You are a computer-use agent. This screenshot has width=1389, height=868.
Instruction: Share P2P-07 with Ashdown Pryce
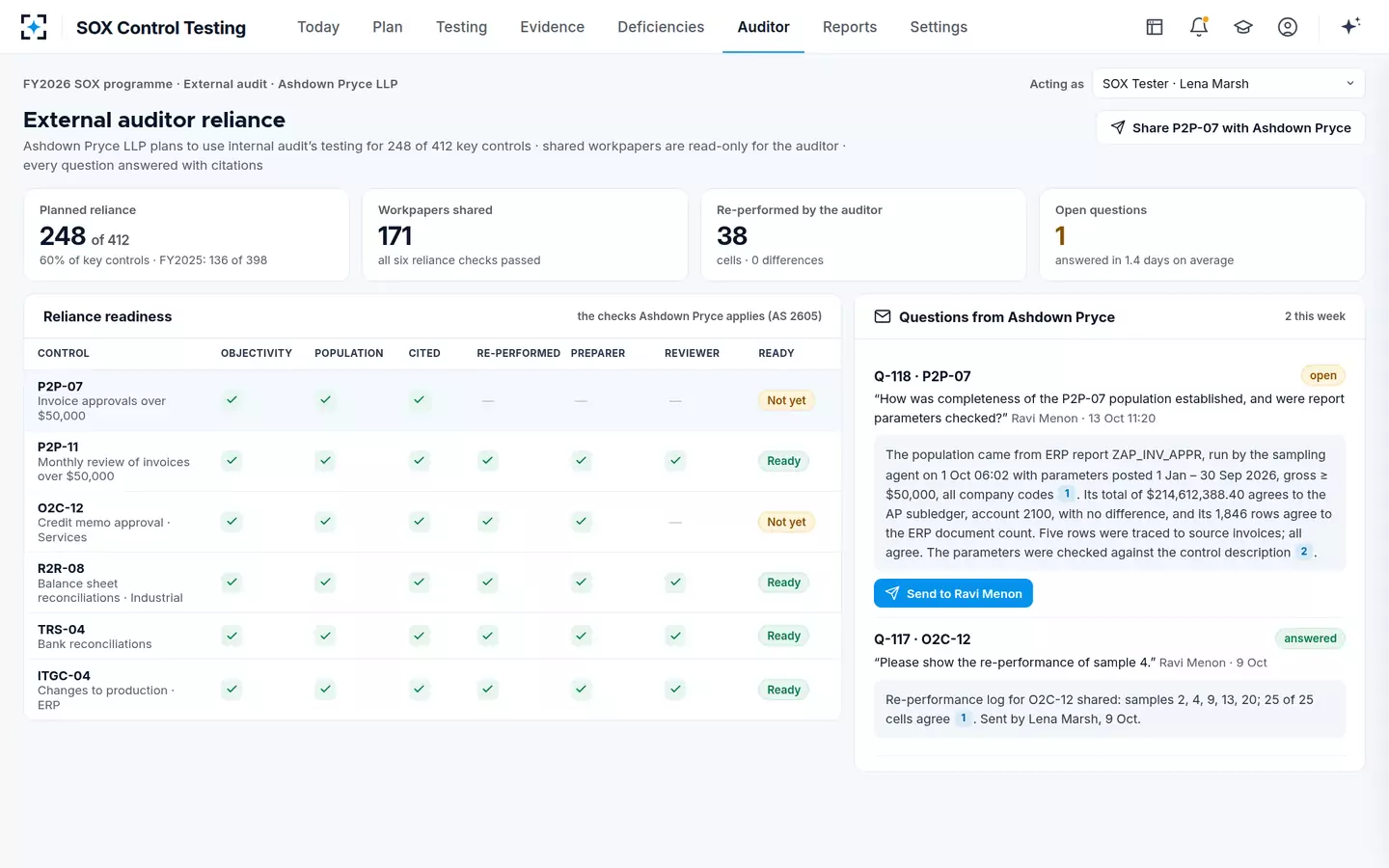1231,127
